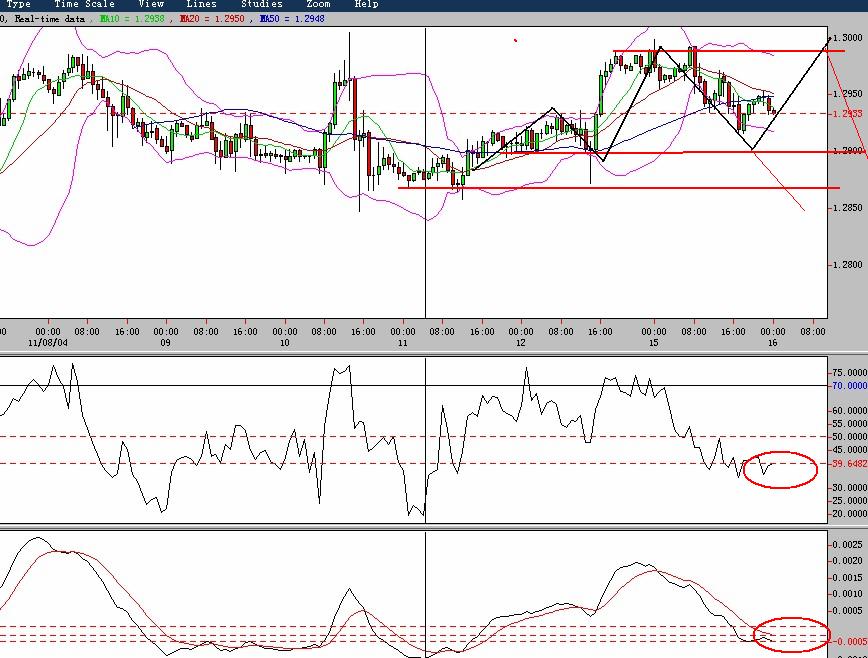
Task: Open the Zoom menu
Action: [x=318, y=4]
